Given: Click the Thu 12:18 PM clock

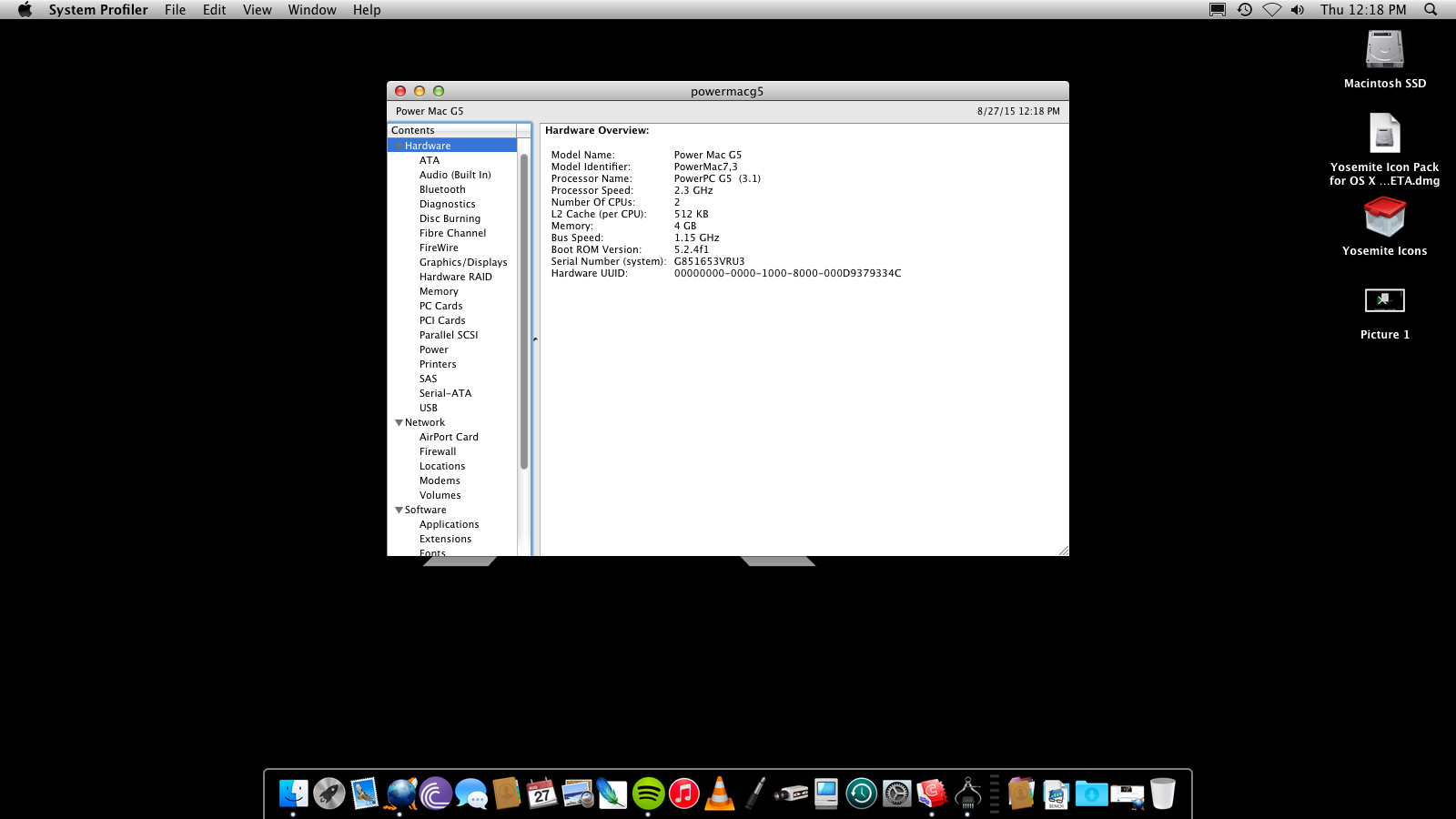Looking at the screenshot, I should pos(1363,10).
